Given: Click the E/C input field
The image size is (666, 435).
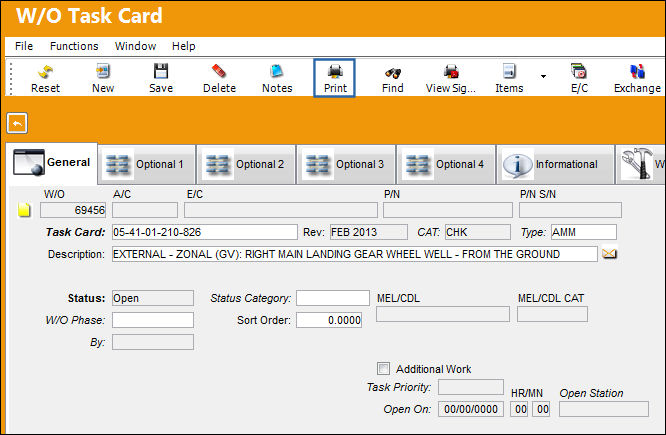Looking at the screenshot, I should [x=281, y=210].
